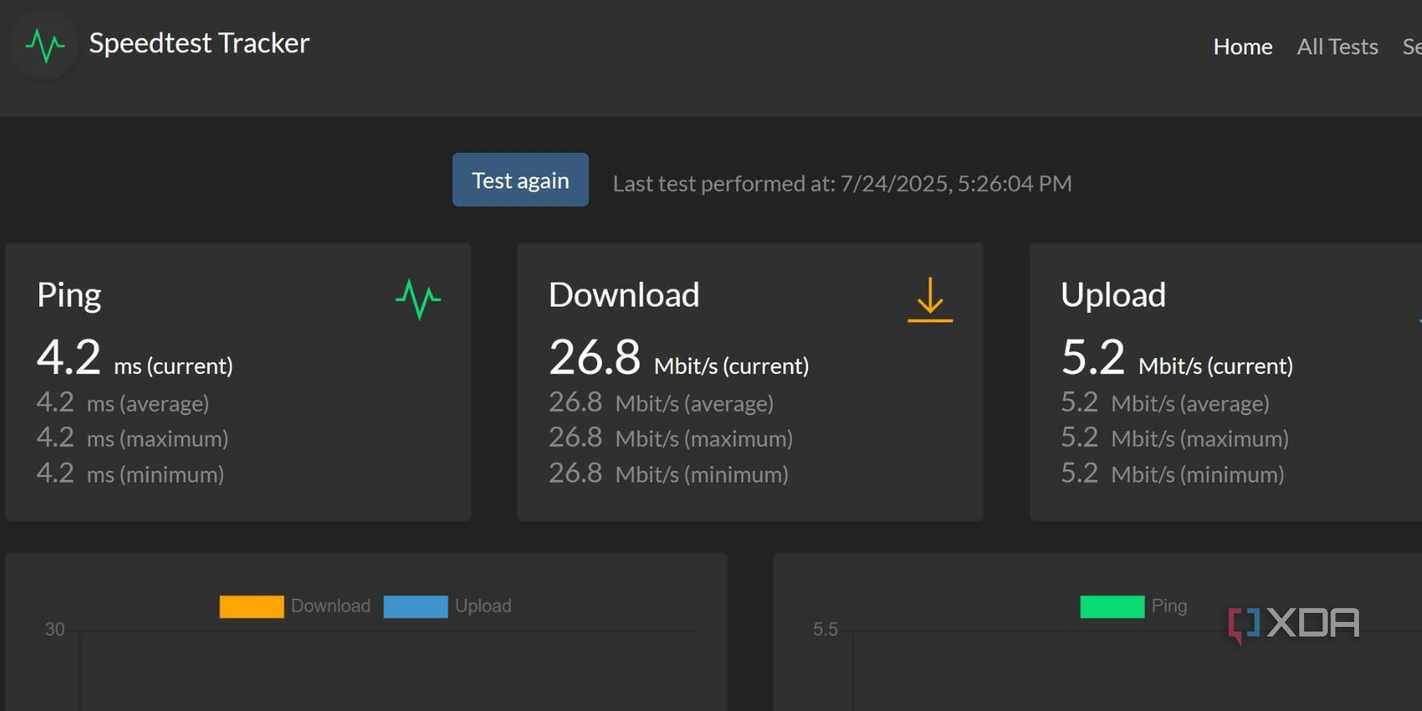Click the Ping card heading

pos(69,294)
